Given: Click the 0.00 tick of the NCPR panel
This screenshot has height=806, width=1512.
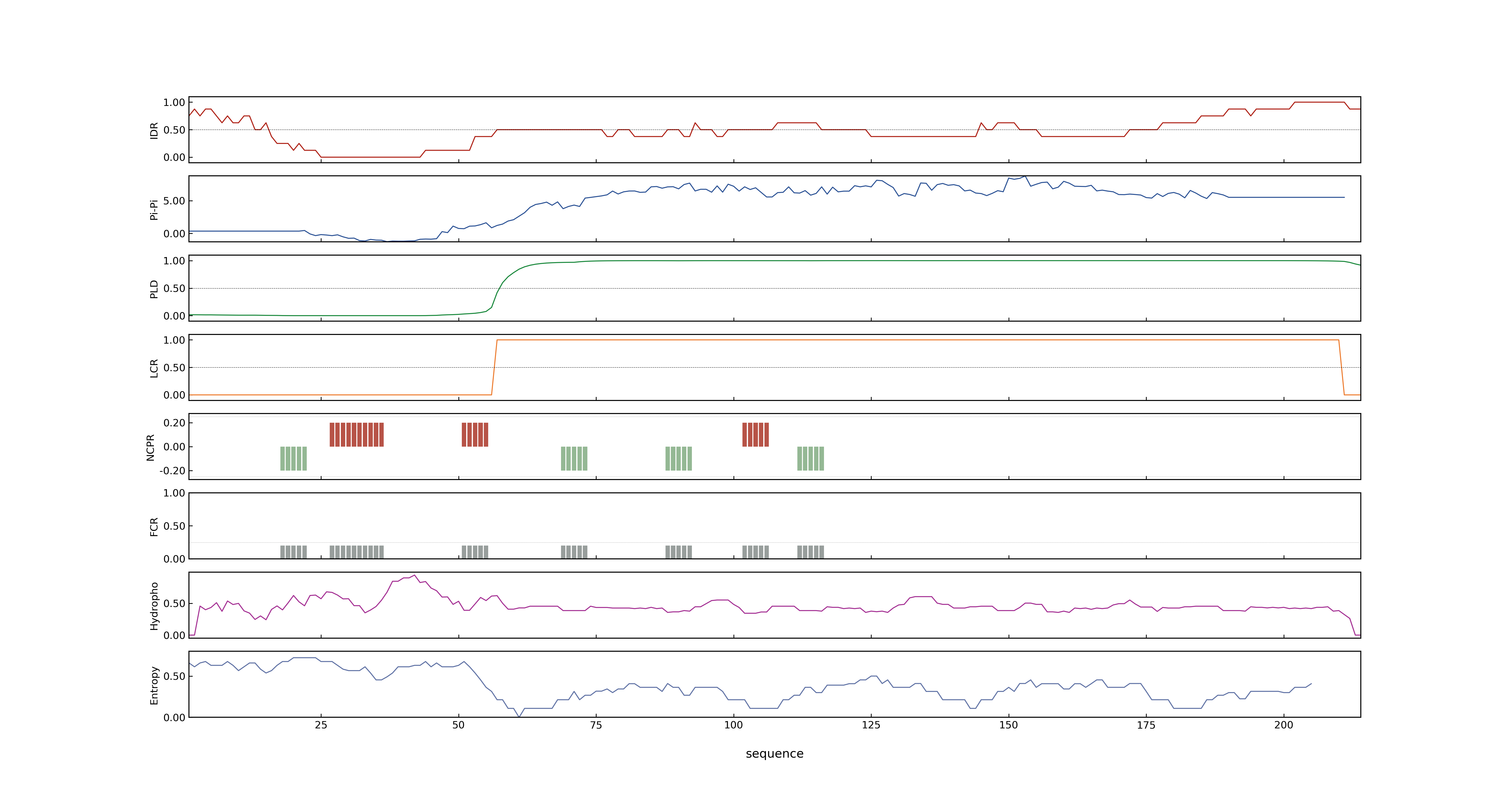Looking at the screenshot, I should 174,447.
